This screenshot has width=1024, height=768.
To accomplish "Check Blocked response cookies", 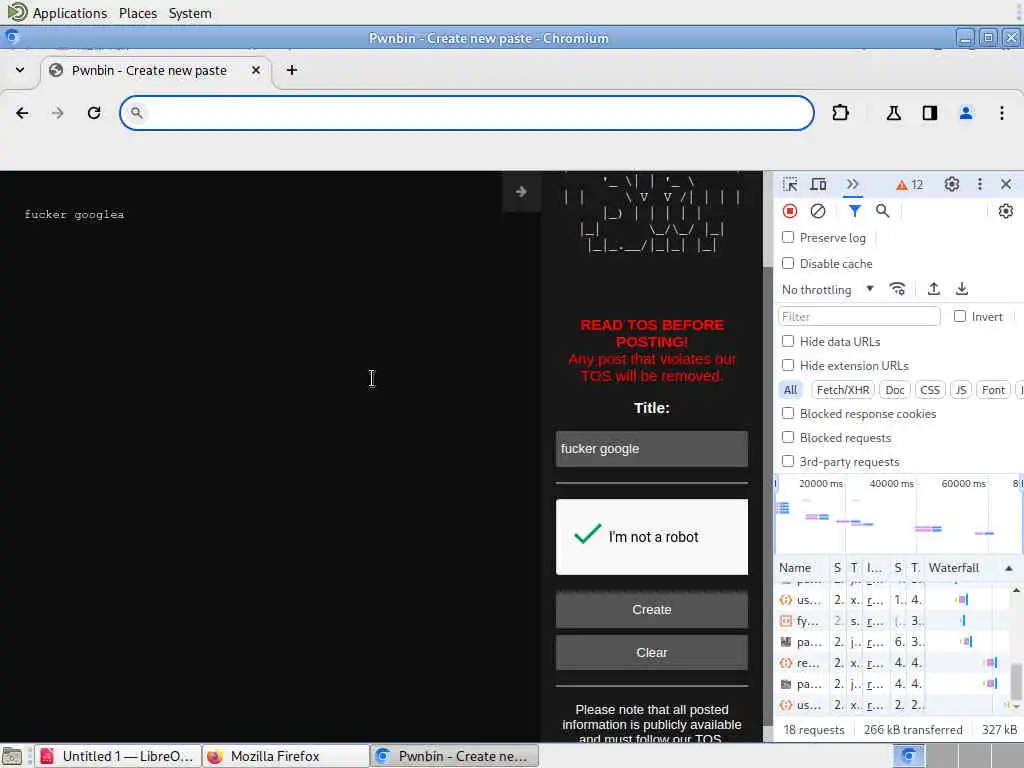I will [788, 413].
